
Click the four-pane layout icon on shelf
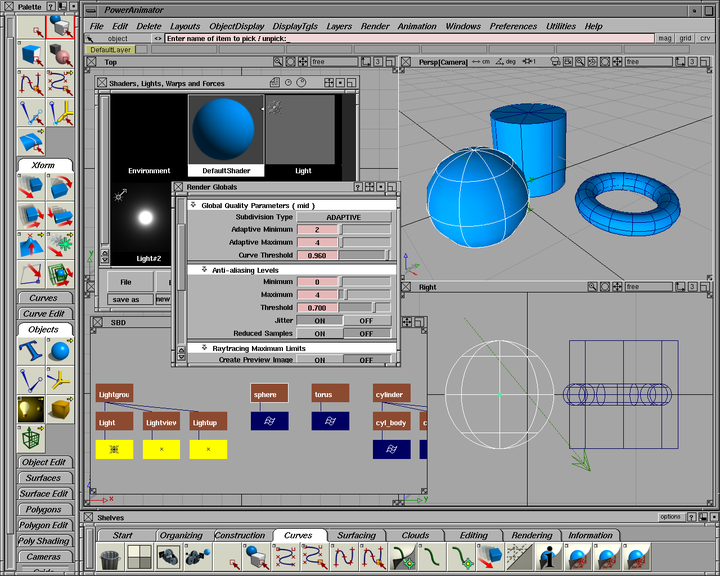point(139,557)
